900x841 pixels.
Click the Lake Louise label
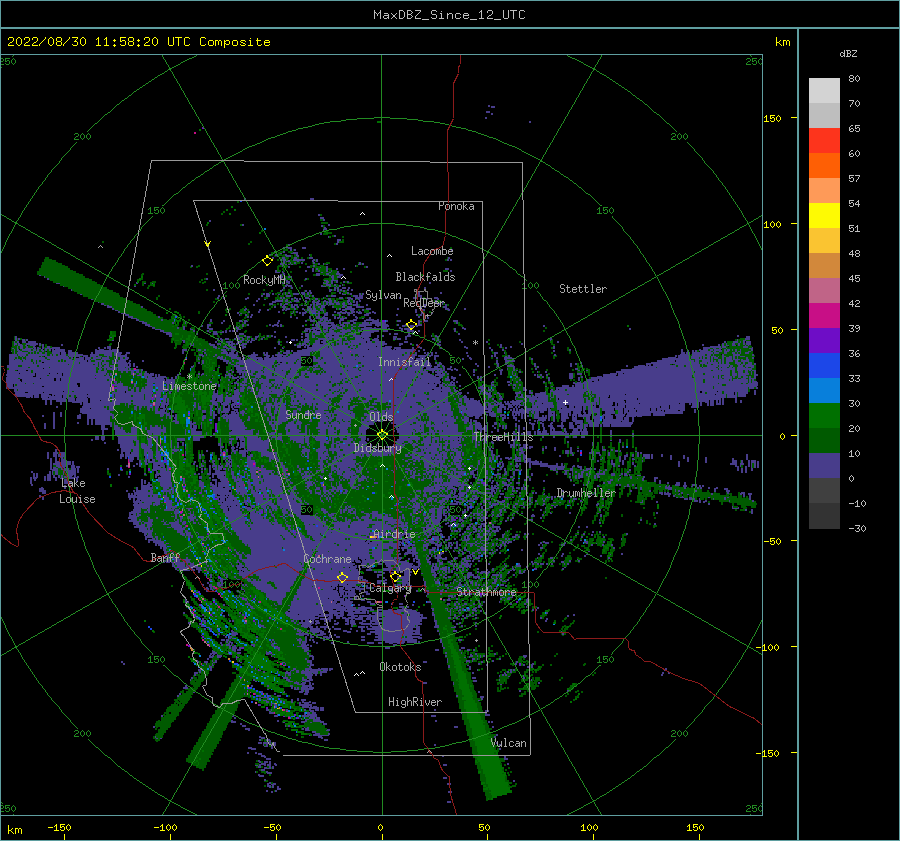pyautogui.click(x=77, y=491)
